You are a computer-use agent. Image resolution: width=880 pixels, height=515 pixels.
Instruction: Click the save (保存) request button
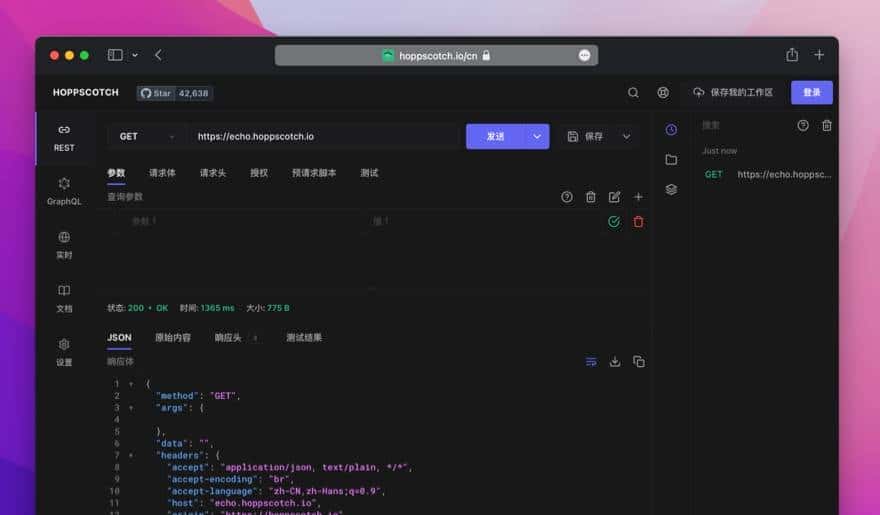point(585,136)
